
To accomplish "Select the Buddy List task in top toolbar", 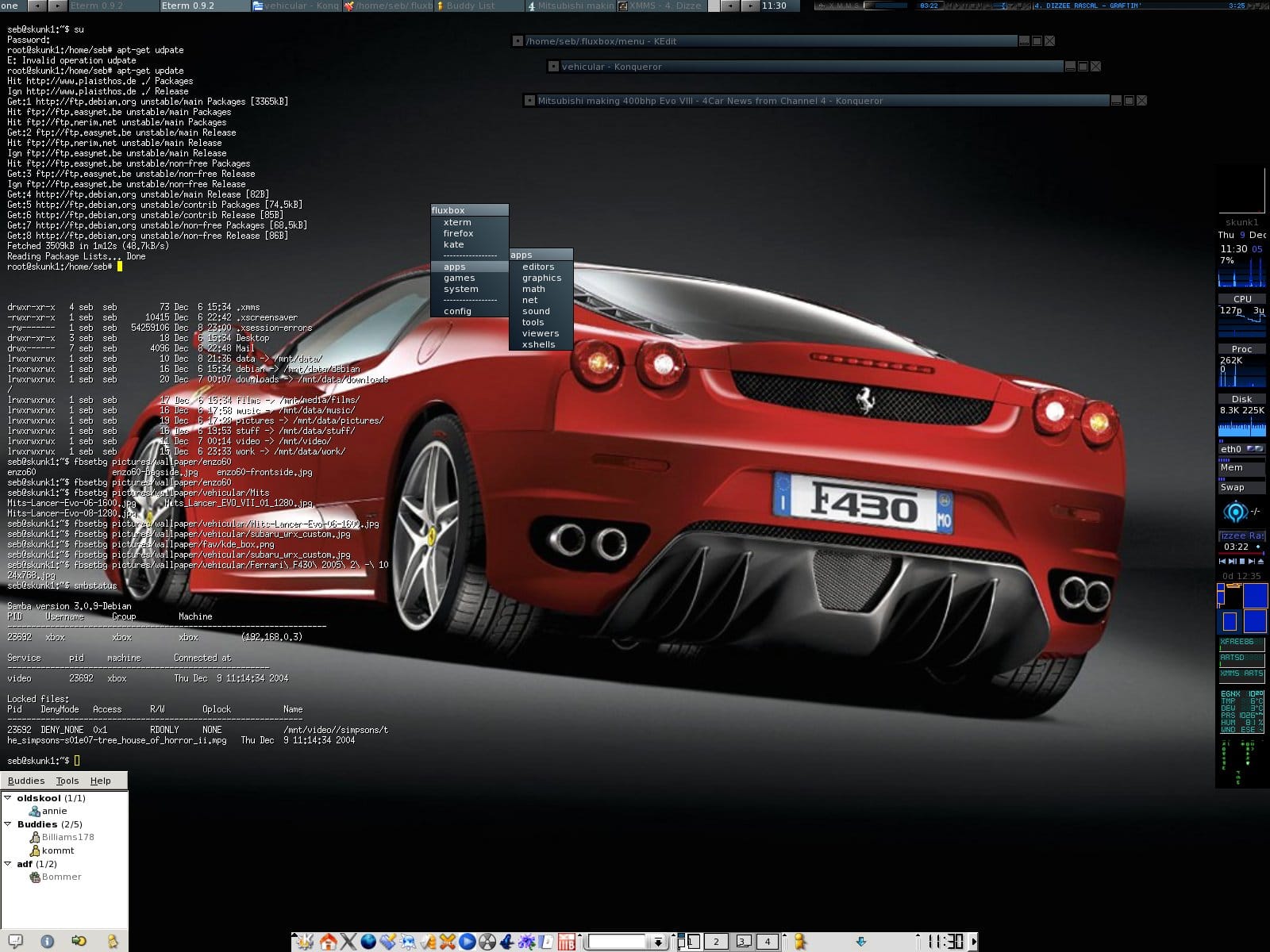I will pos(479,6).
